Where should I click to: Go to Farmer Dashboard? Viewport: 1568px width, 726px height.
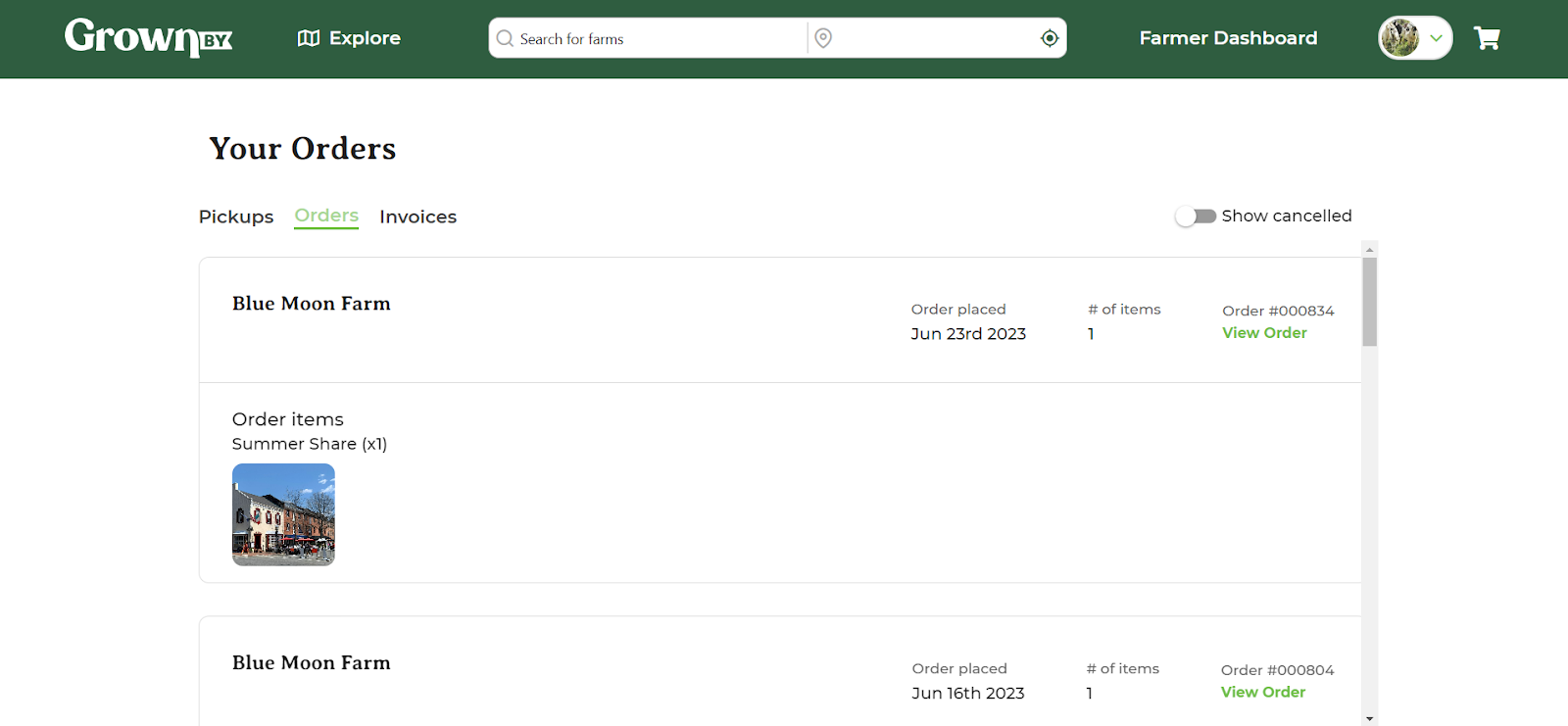tap(1228, 38)
